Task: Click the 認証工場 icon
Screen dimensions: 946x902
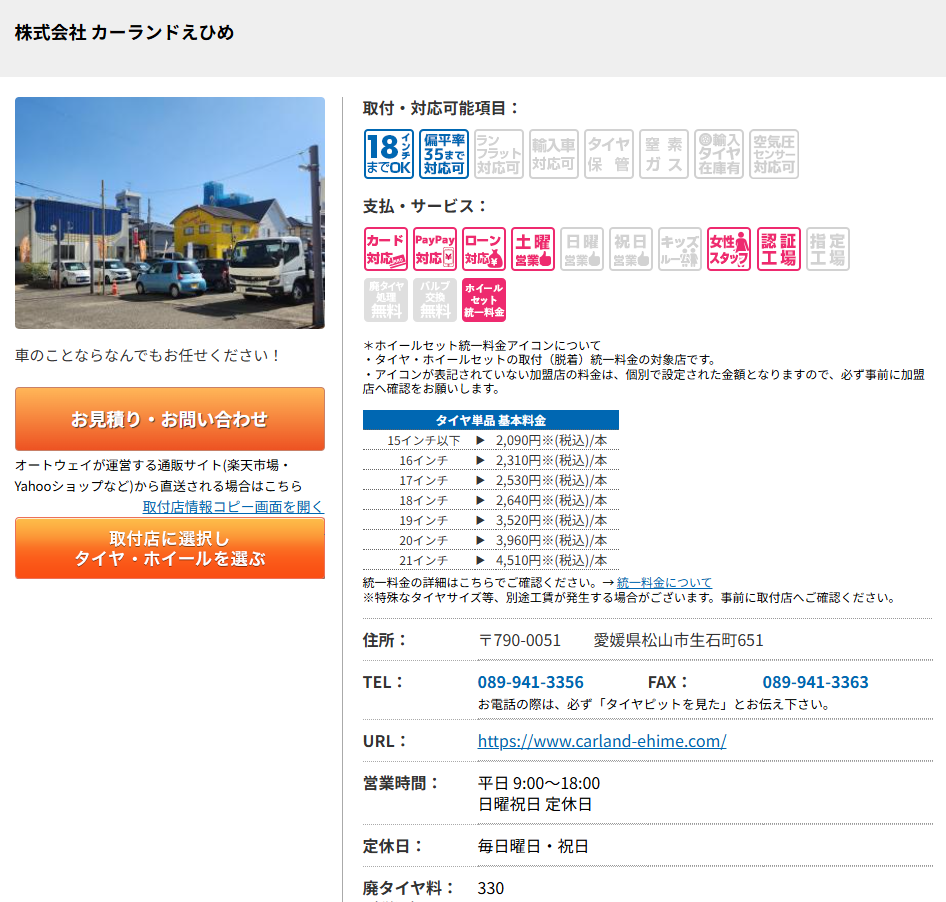Action: pos(778,249)
